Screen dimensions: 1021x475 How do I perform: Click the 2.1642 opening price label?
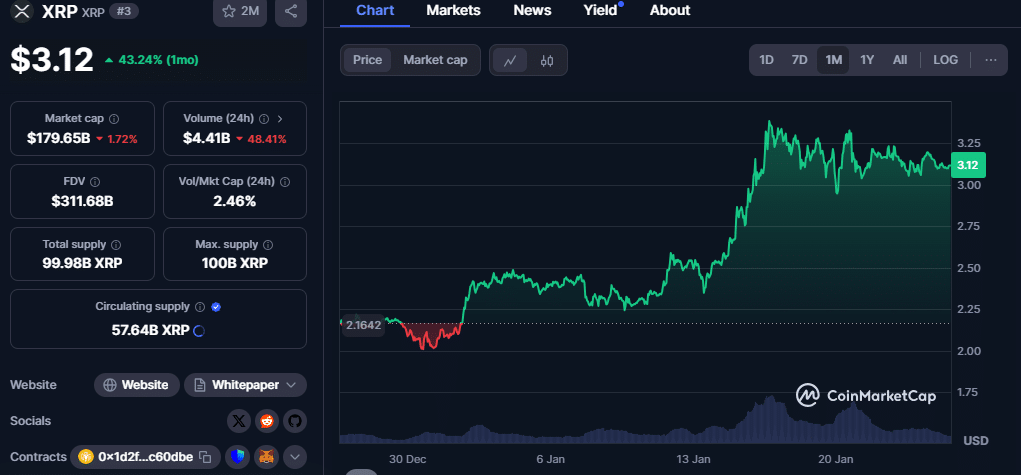[x=363, y=325]
